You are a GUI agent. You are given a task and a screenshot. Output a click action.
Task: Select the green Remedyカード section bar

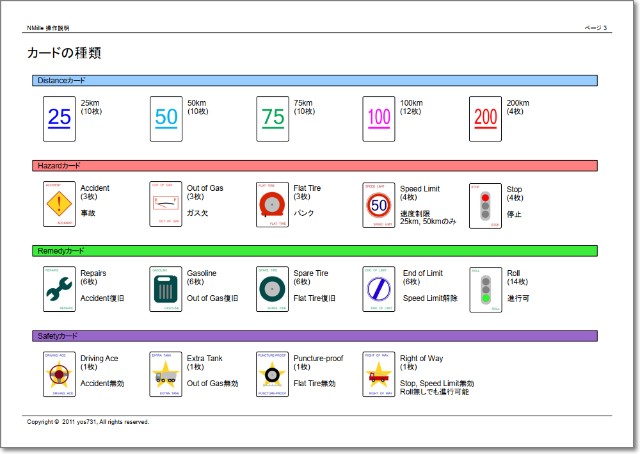[314, 250]
